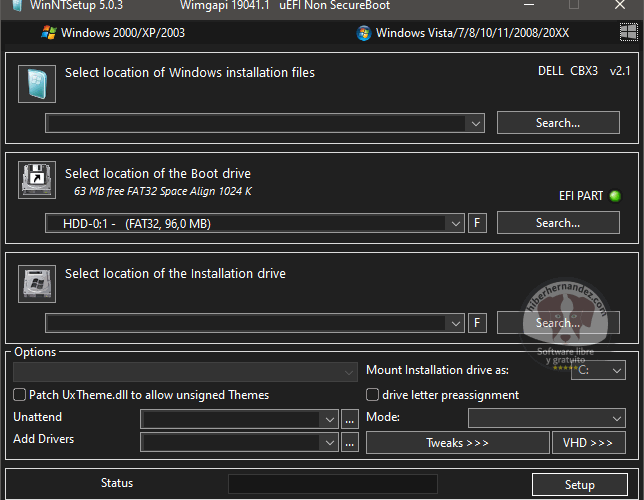Click the Add Drivers label
644x500 pixels.
(44, 439)
